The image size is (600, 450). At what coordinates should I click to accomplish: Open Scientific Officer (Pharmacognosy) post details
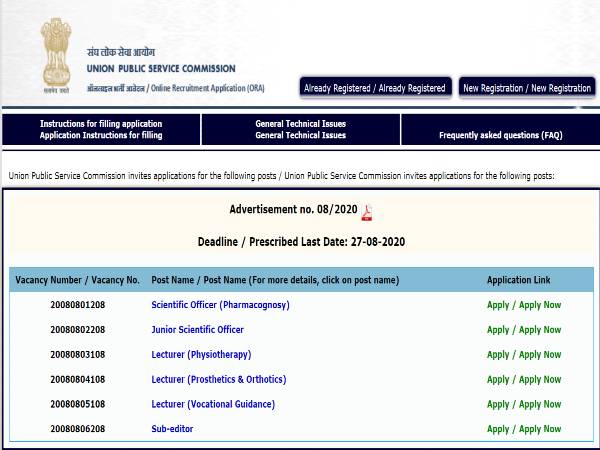(x=220, y=305)
